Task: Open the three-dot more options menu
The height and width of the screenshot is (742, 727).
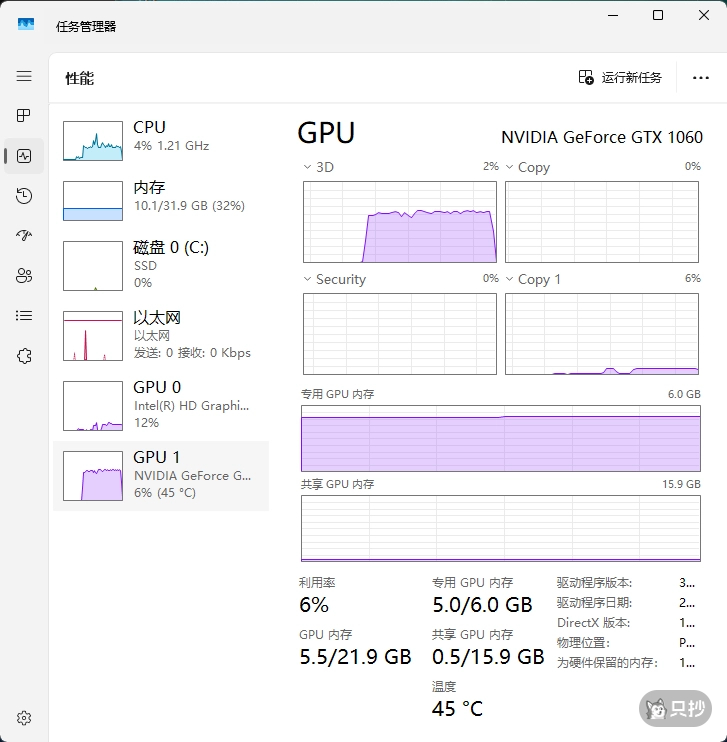Action: (x=700, y=78)
